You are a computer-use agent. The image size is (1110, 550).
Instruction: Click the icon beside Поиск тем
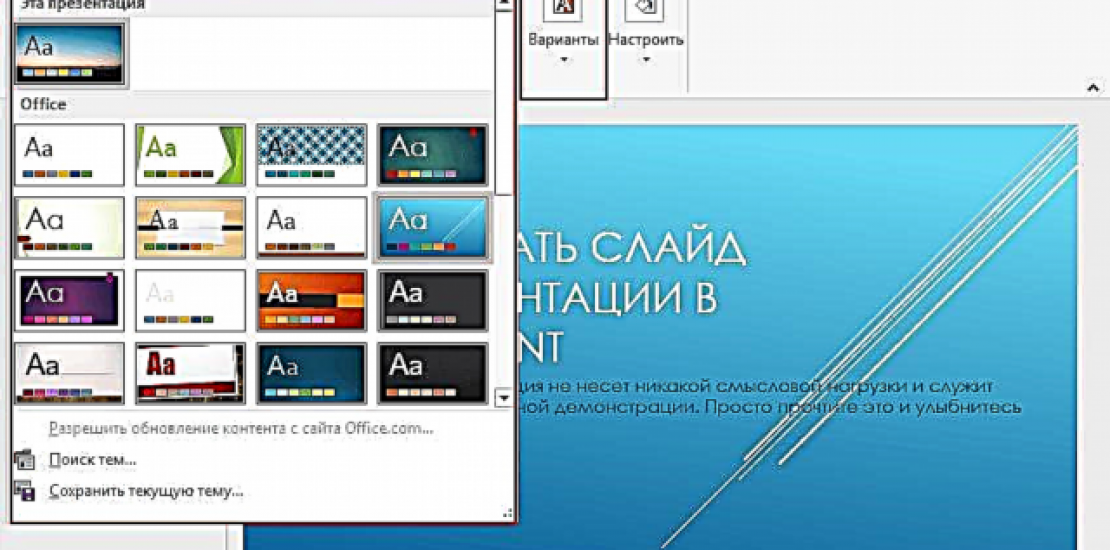coord(25,460)
